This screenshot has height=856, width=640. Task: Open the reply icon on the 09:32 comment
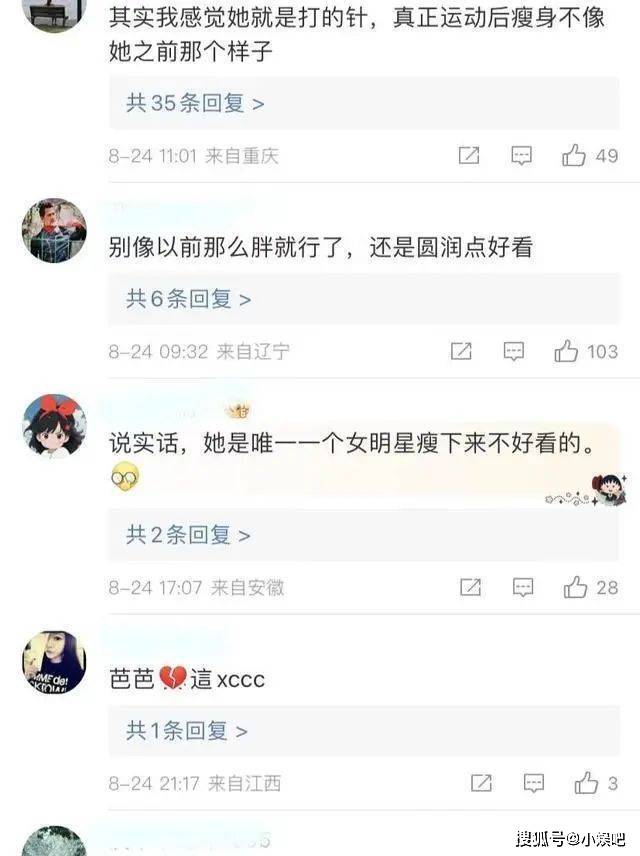point(514,351)
